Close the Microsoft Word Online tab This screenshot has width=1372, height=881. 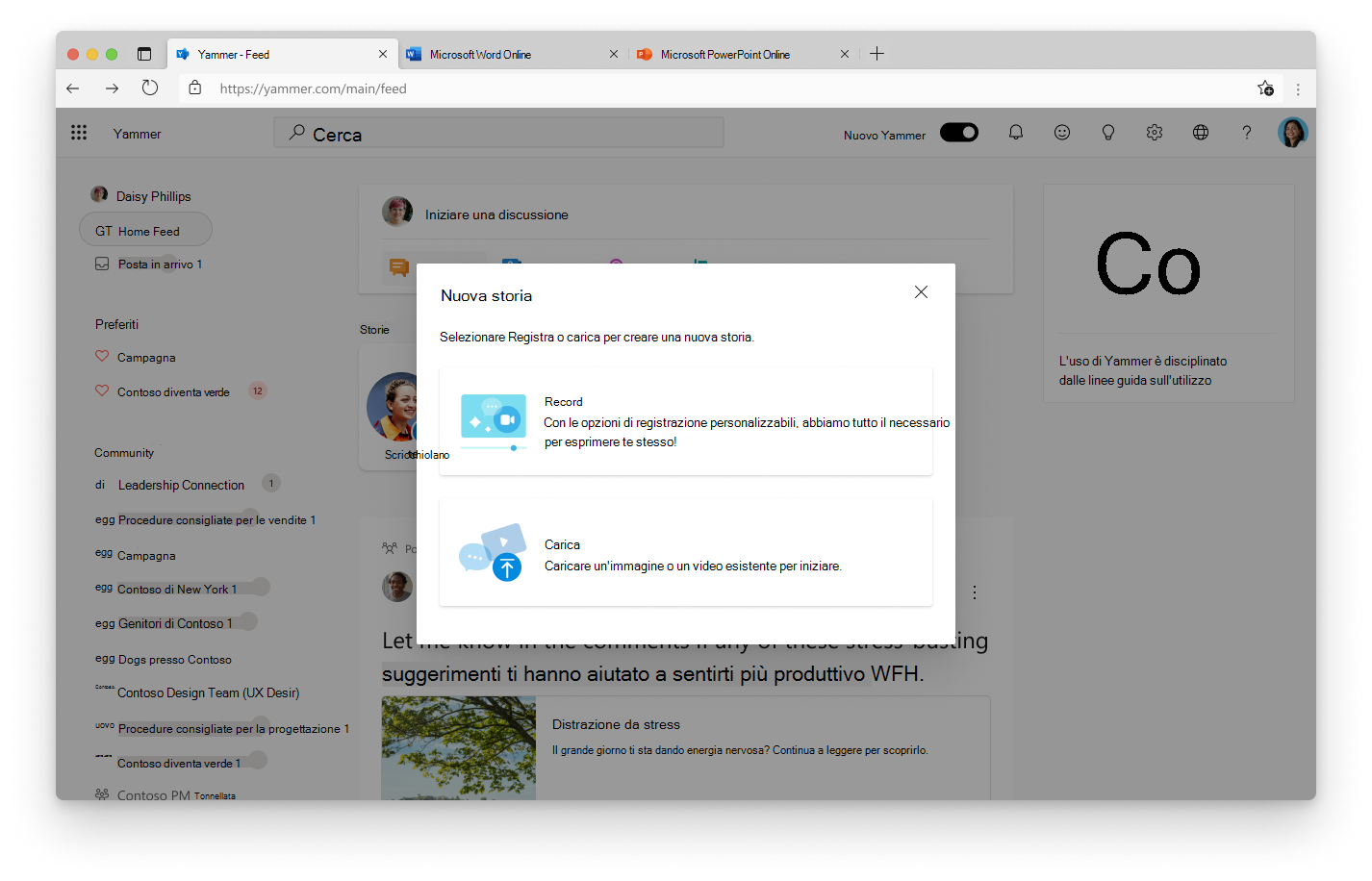(x=614, y=55)
